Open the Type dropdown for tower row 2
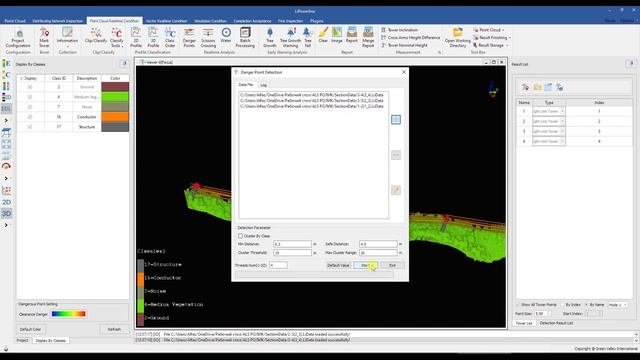The image size is (640, 360). [562, 121]
